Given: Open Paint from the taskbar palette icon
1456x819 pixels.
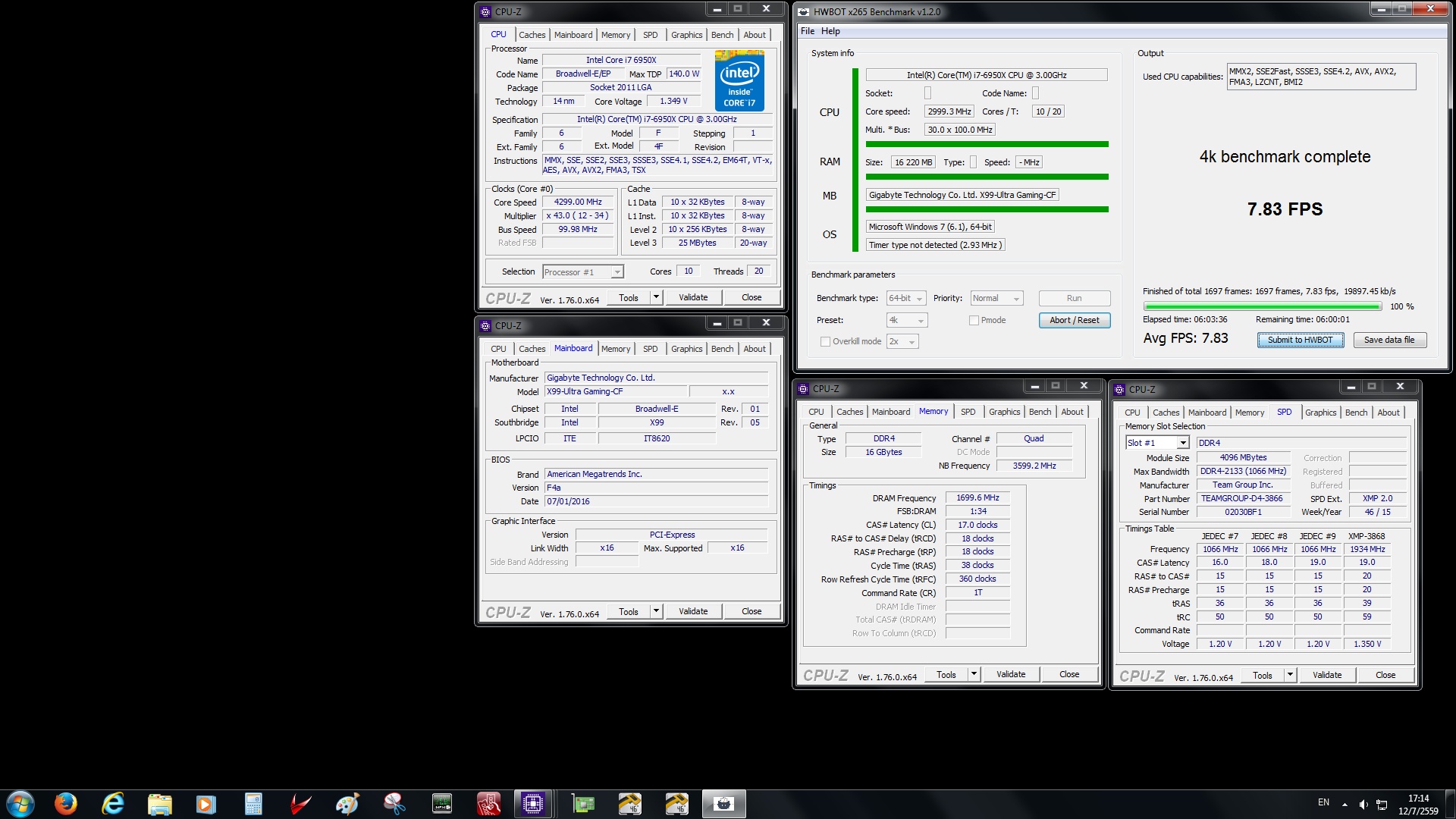Looking at the screenshot, I should pos(347,804).
